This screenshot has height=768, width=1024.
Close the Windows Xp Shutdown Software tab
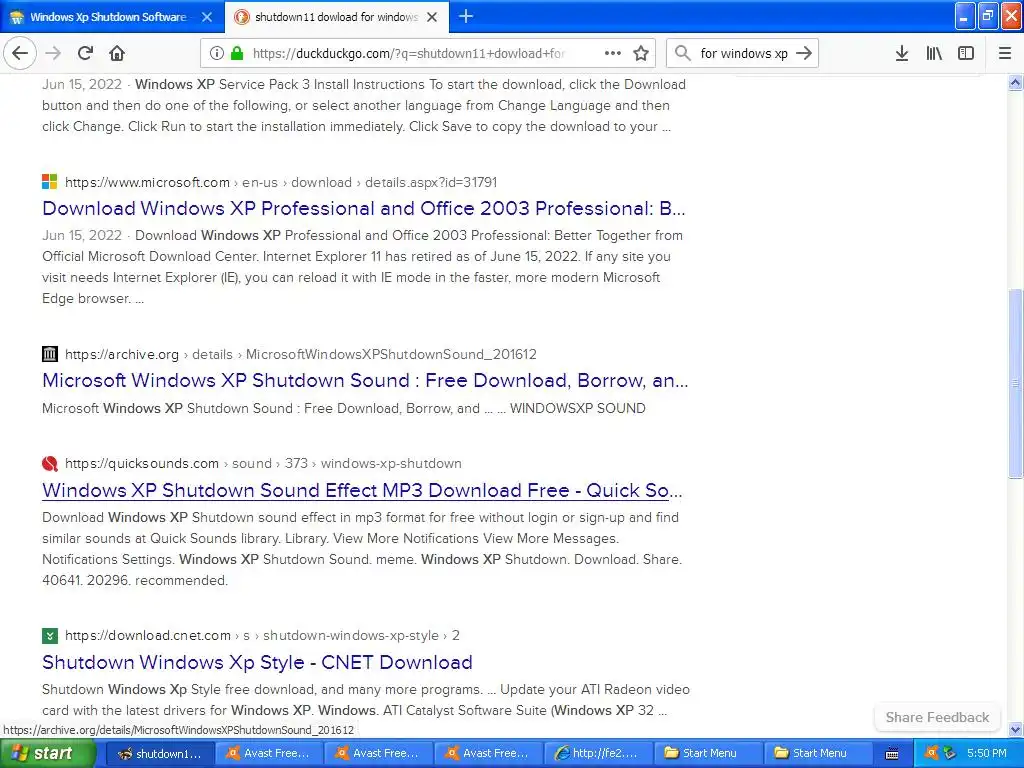click(x=206, y=17)
